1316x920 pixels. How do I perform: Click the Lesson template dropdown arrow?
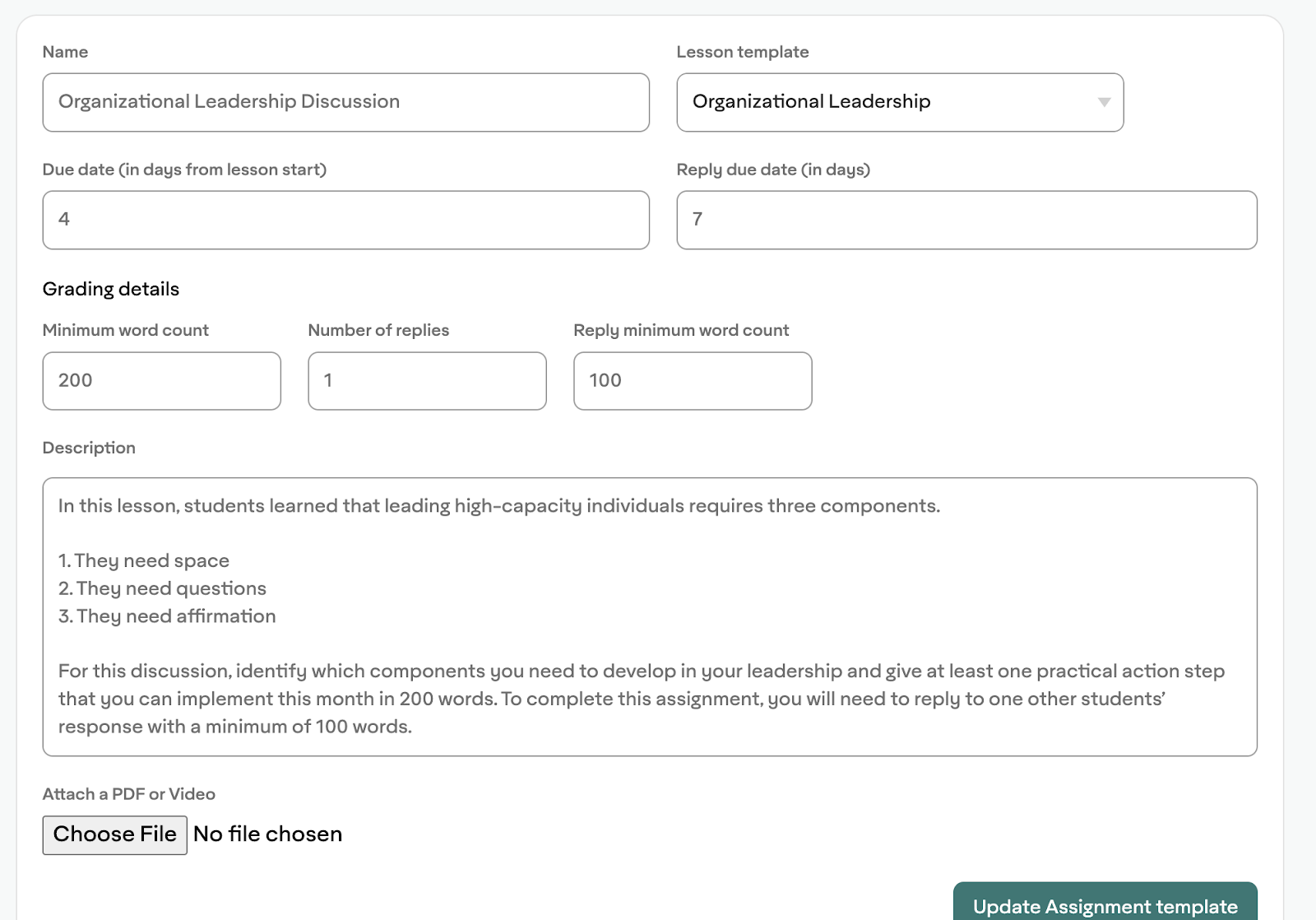point(1104,102)
